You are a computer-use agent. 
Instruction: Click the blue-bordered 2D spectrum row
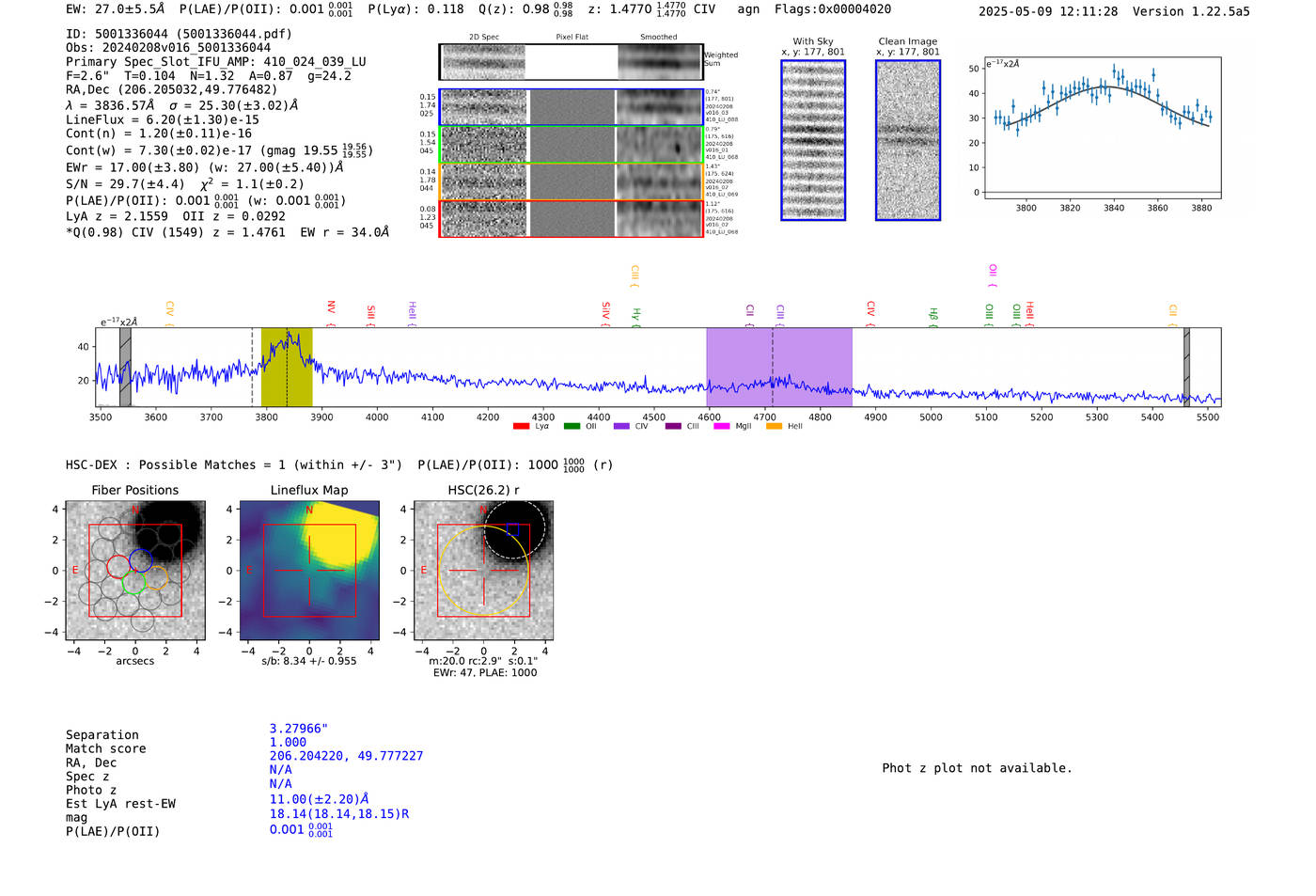[572, 107]
